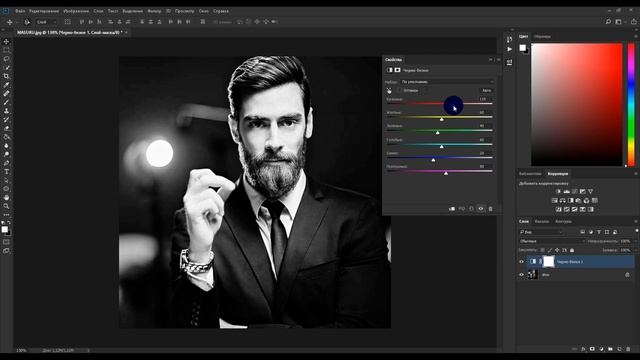Open the 3D menu
This screenshot has height=360, width=640.
(x=168, y=11)
